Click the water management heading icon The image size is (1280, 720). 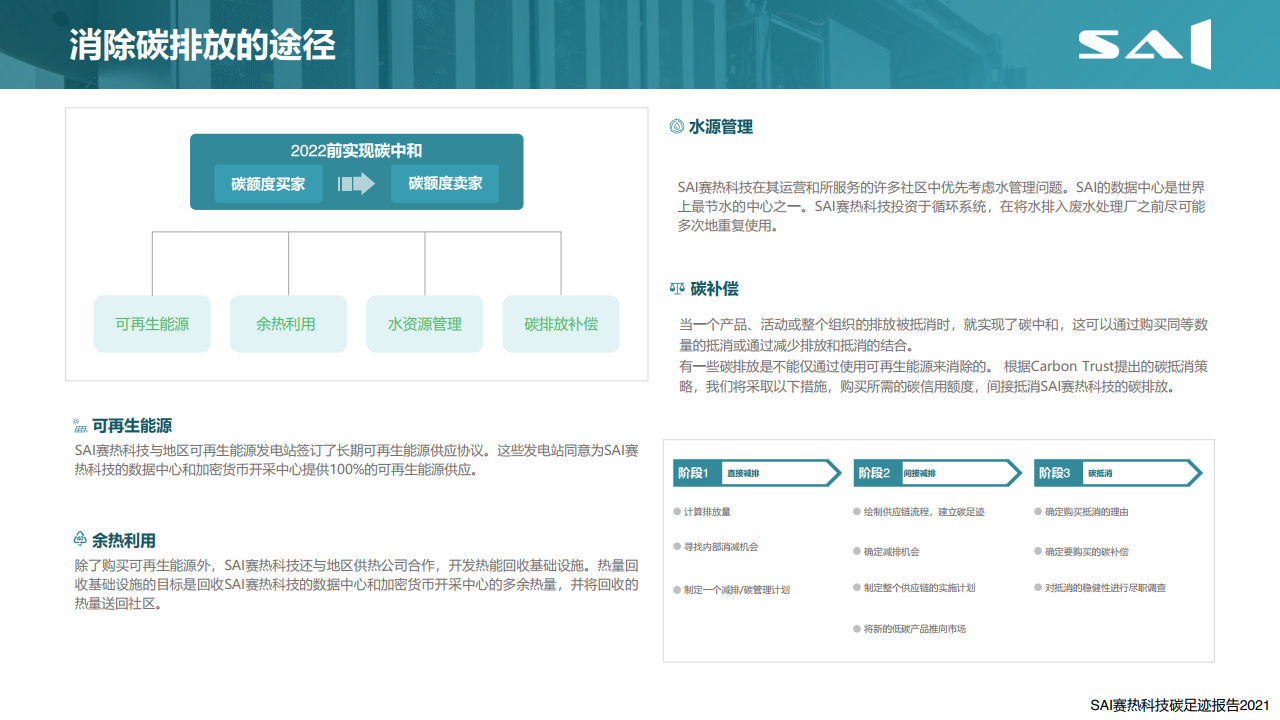tap(676, 127)
